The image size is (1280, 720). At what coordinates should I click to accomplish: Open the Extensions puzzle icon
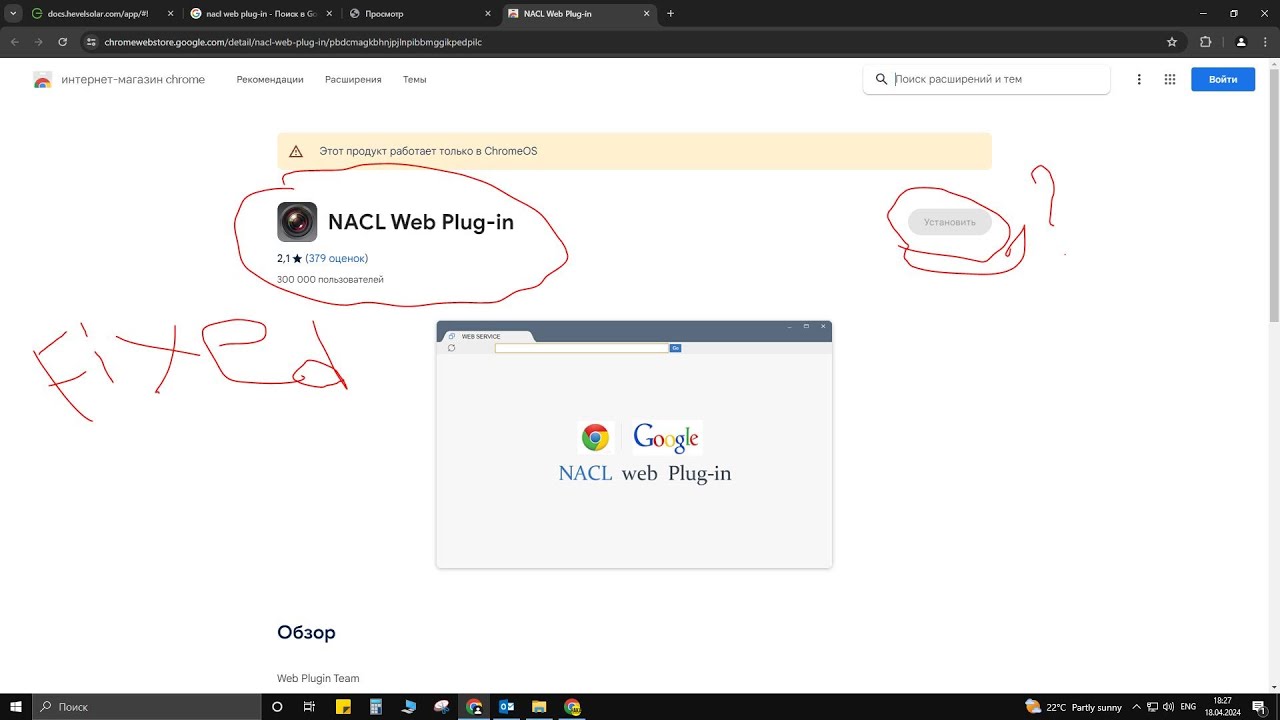[1205, 42]
